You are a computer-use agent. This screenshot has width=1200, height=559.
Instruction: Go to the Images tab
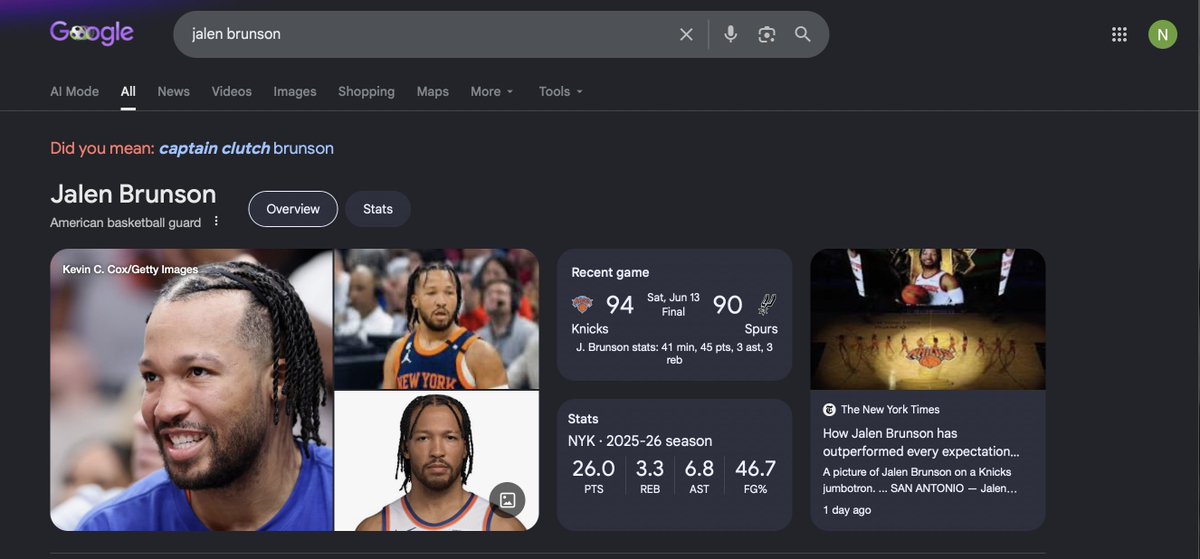click(x=295, y=91)
